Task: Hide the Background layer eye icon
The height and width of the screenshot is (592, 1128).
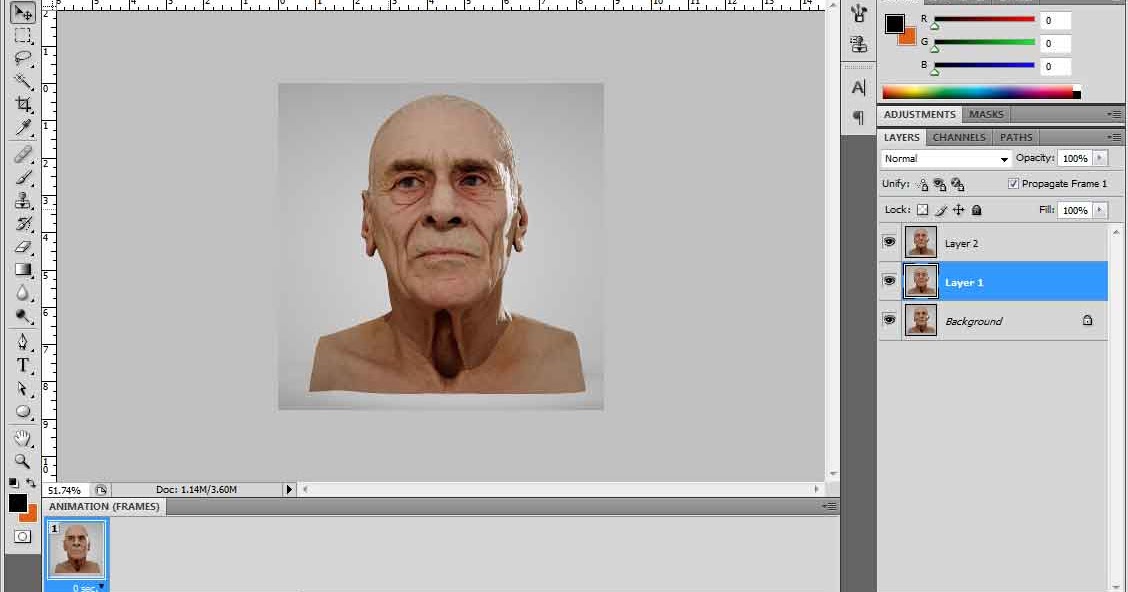Action: (x=890, y=319)
